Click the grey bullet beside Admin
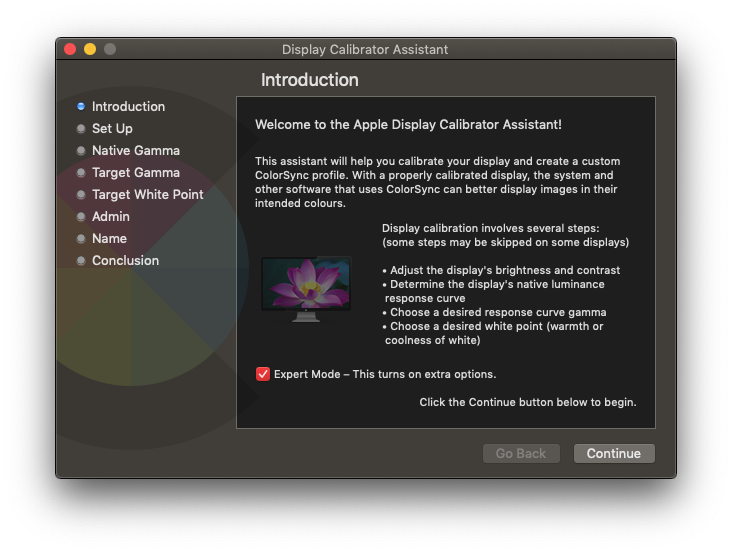 tap(81, 216)
